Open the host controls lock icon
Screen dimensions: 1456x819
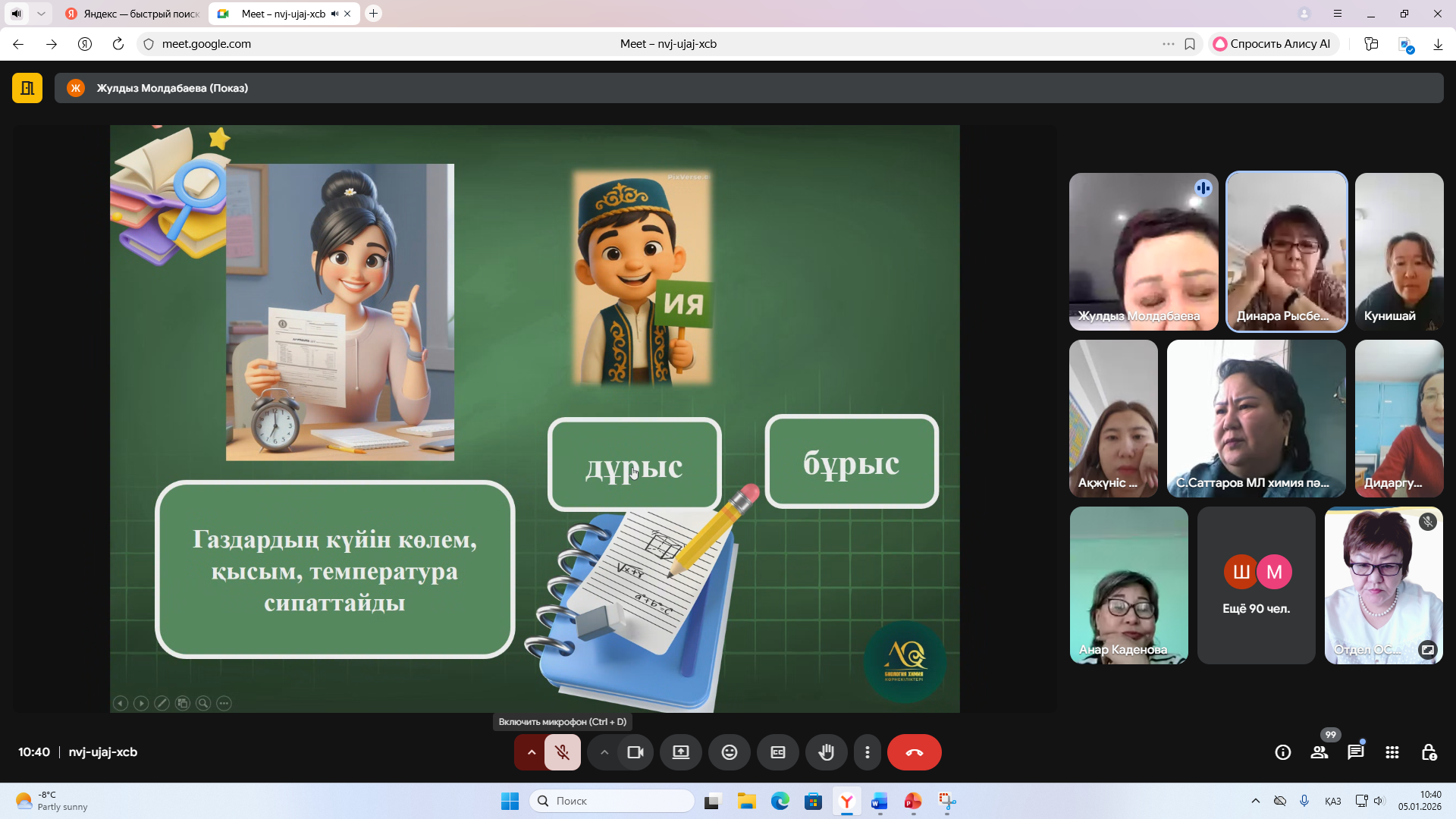pyautogui.click(x=1429, y=752)
